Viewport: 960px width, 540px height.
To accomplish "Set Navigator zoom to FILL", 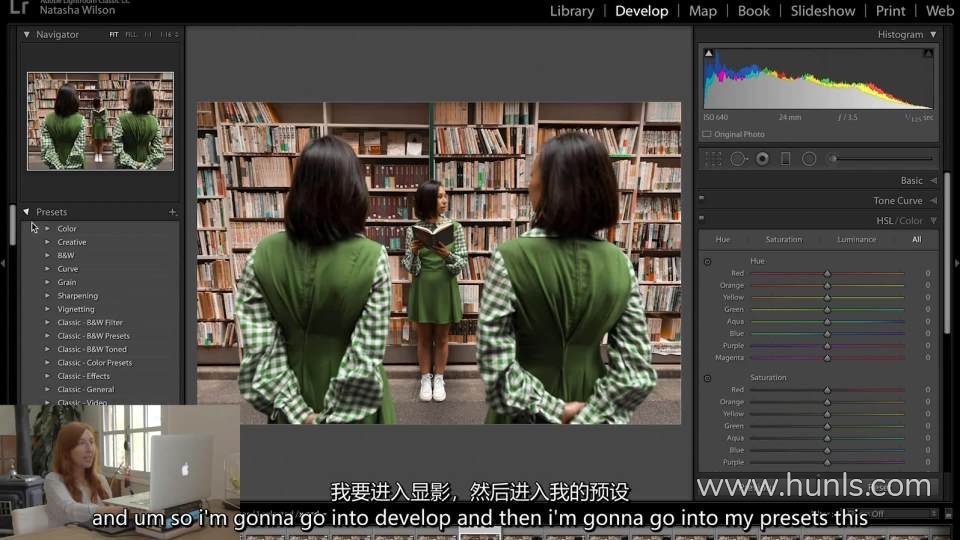I will [131, 35].
